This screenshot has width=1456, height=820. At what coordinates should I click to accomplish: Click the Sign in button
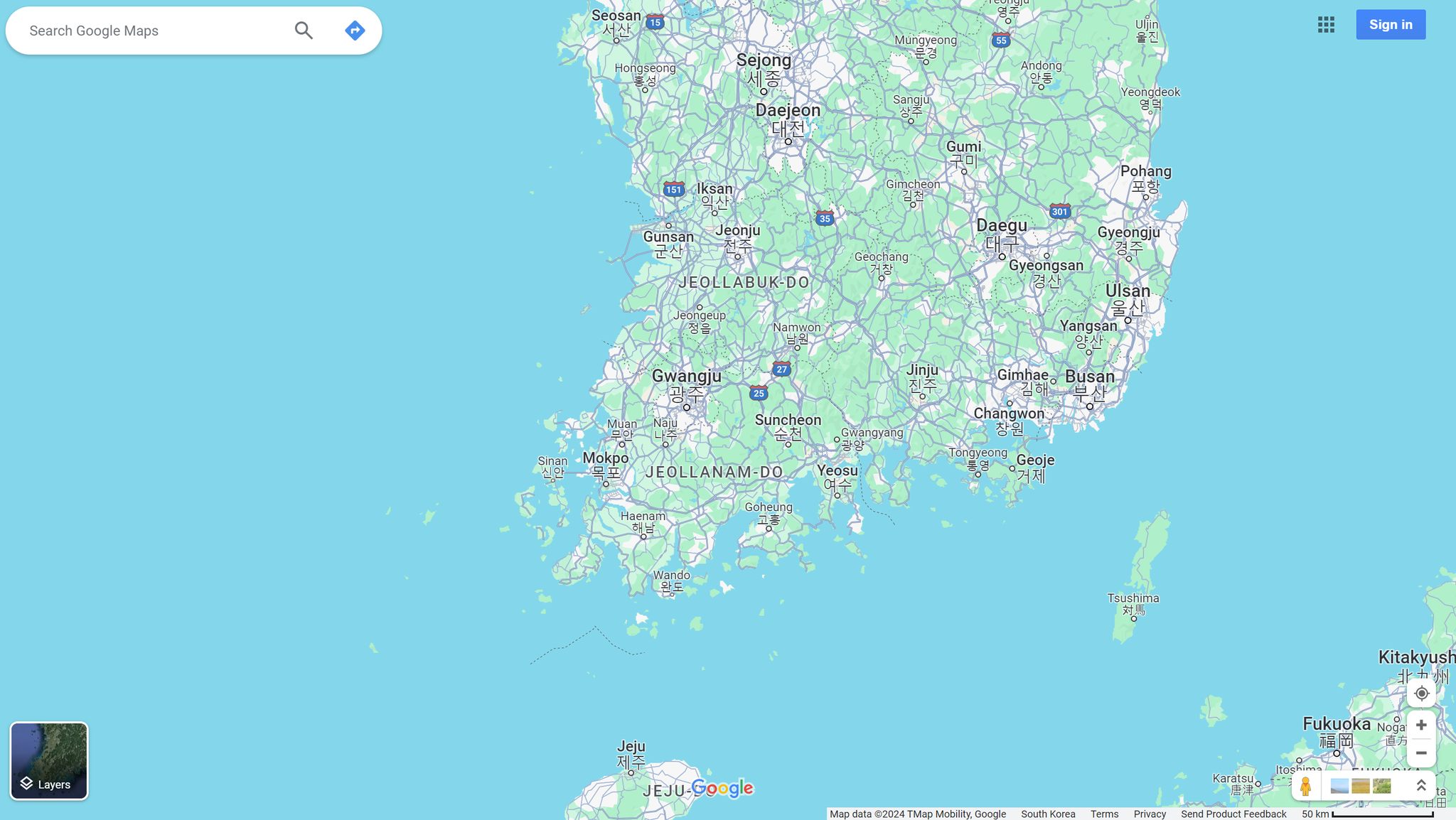tap(1390, 25)
